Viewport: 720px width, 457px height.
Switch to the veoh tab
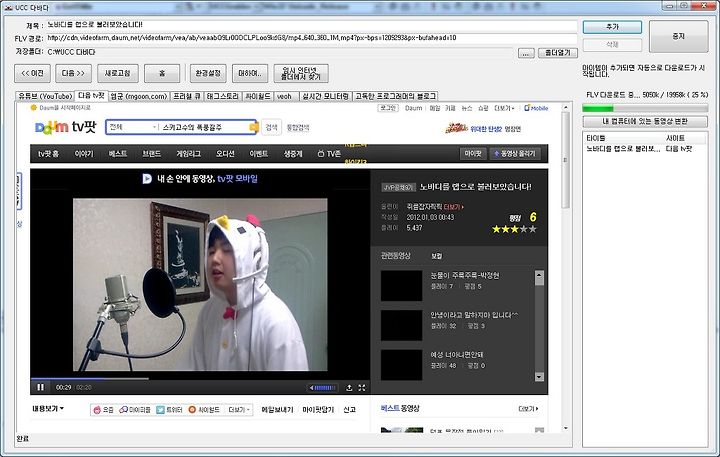287,96
